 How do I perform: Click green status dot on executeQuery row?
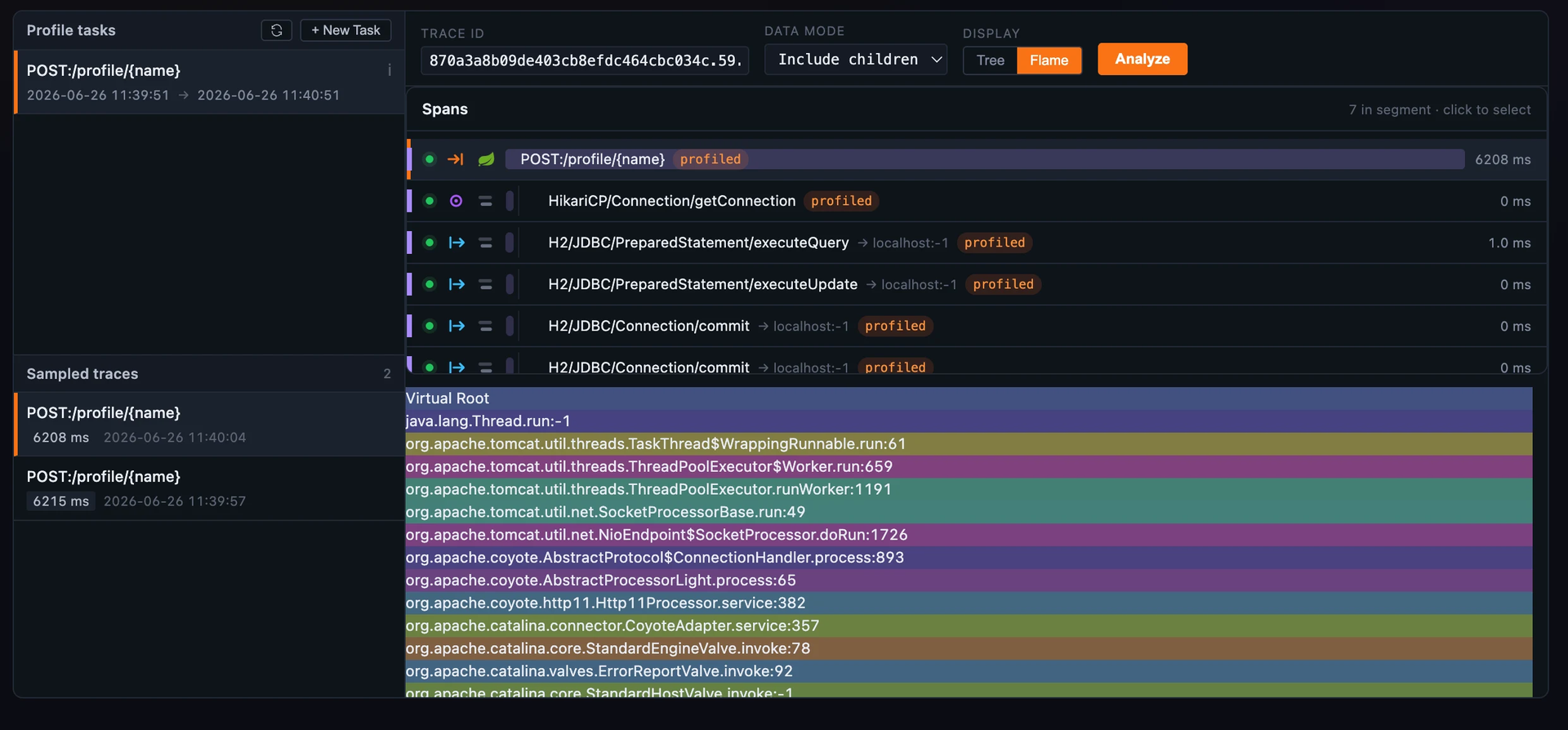430,243
